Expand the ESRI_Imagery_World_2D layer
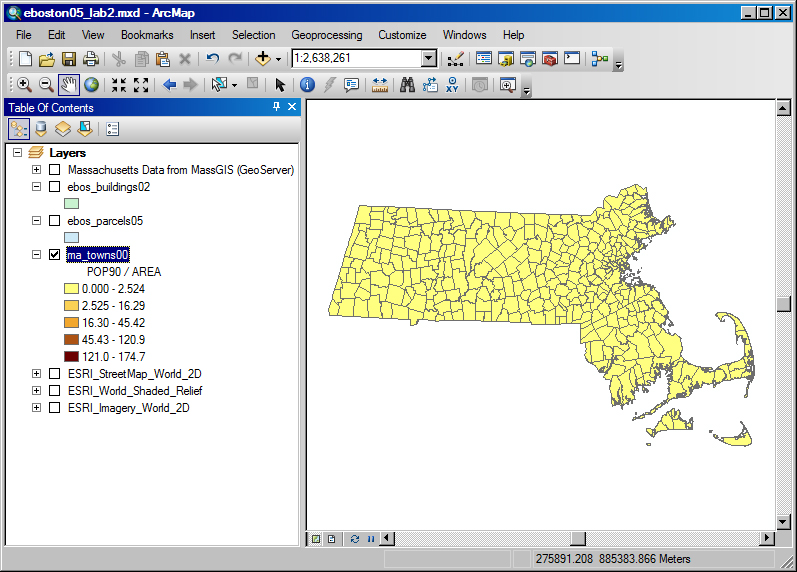Screen dimensions: 797x572 click(x=37, y=408)
